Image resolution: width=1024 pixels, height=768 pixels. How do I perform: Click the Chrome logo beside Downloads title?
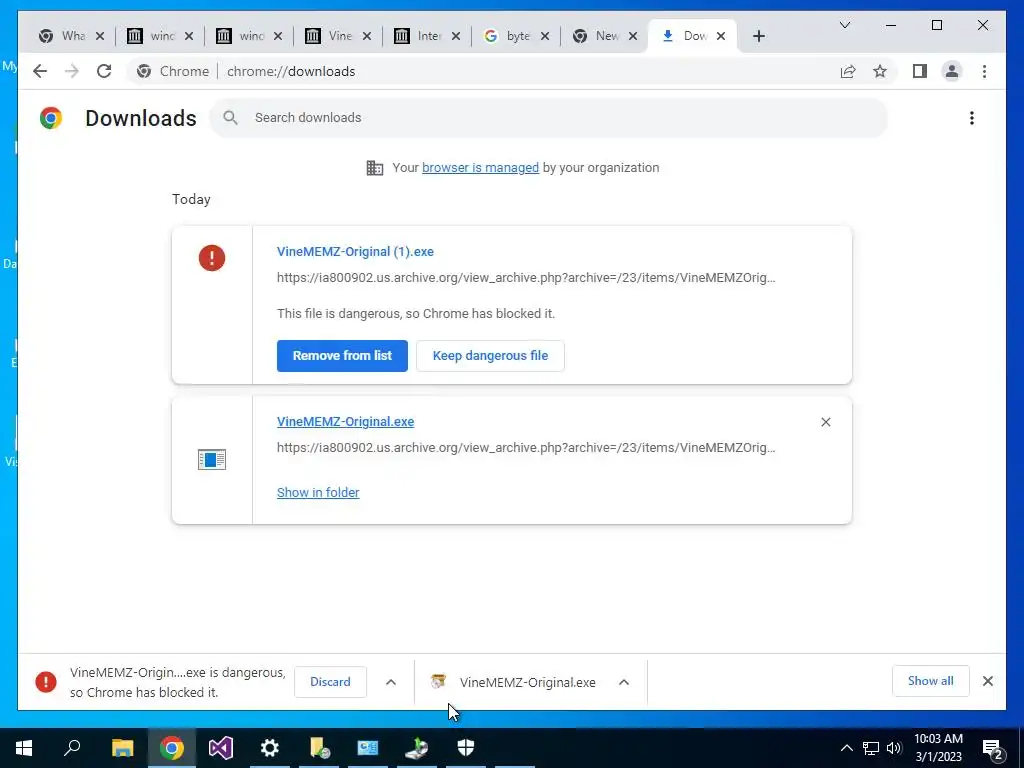click(51, 118)
